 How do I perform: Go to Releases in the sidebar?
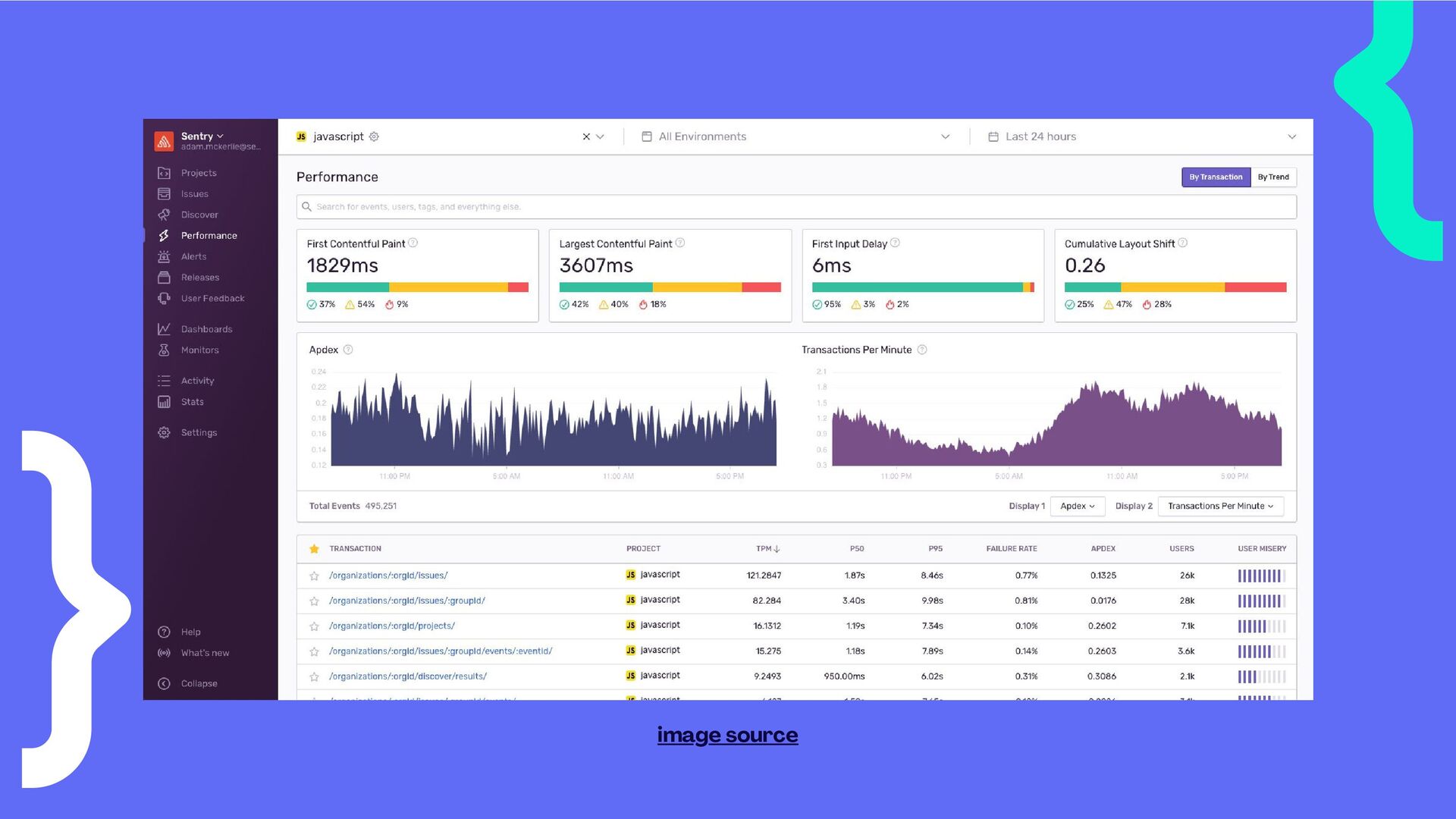[200, 278]
